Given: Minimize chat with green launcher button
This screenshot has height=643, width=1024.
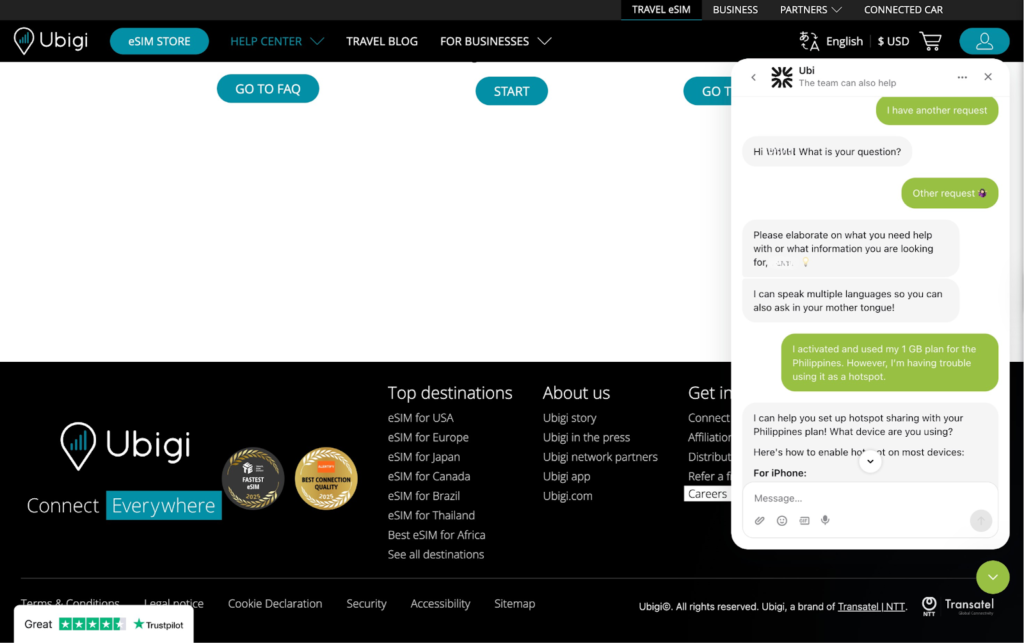Looking at the screenshot, I should coord(993,577).
